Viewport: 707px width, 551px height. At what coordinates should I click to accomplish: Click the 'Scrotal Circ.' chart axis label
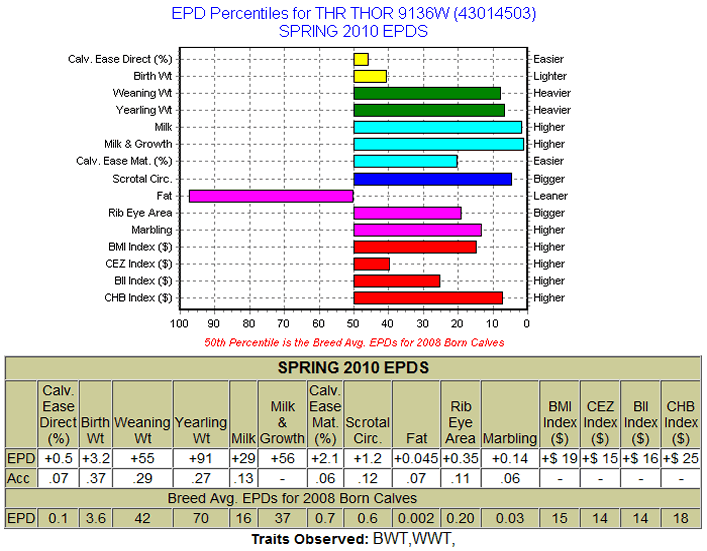(142, 179)
